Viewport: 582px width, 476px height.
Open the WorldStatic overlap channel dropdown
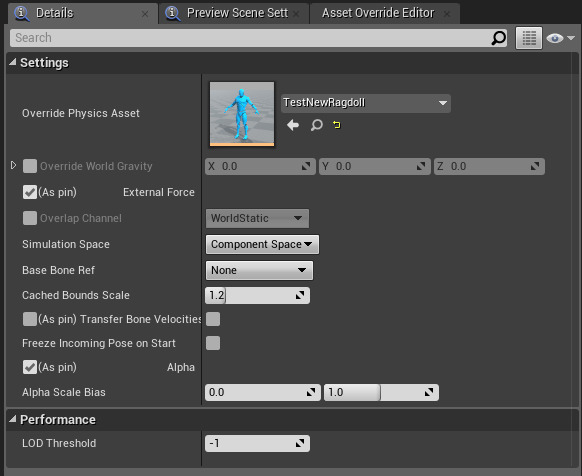click(x=257, y=218)
